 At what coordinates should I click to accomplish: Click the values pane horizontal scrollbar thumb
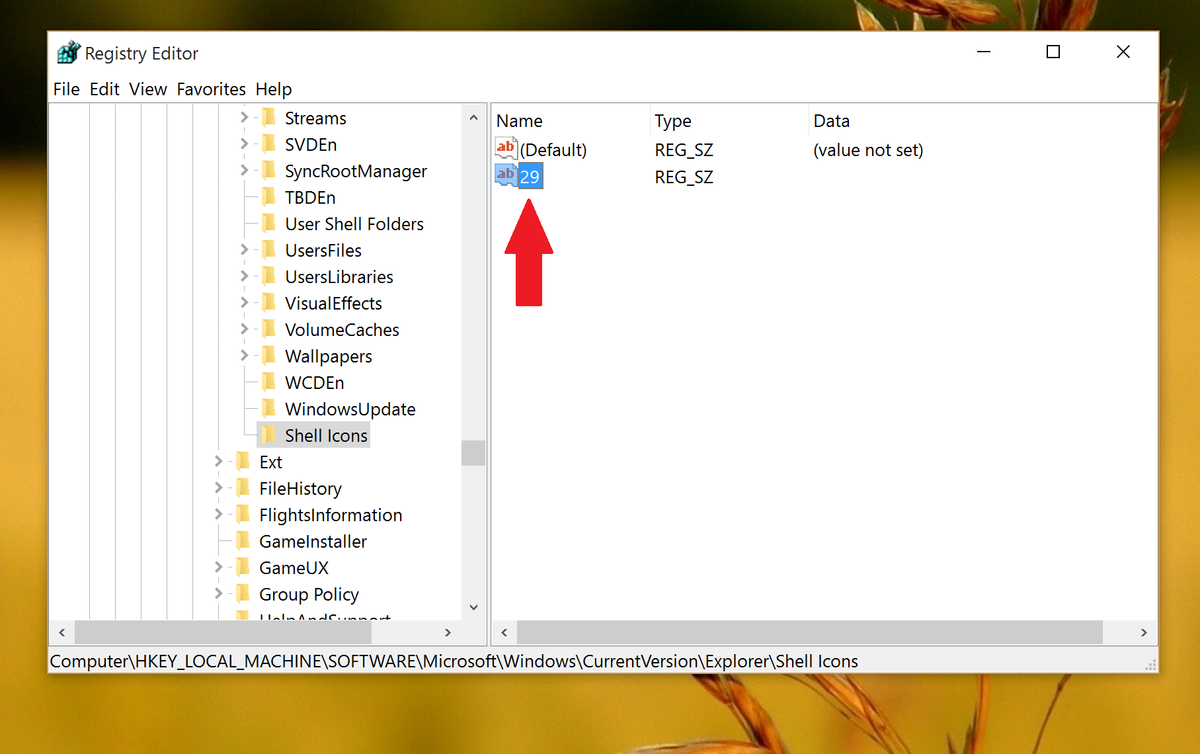pyautogui.click(x=810, y=632)
